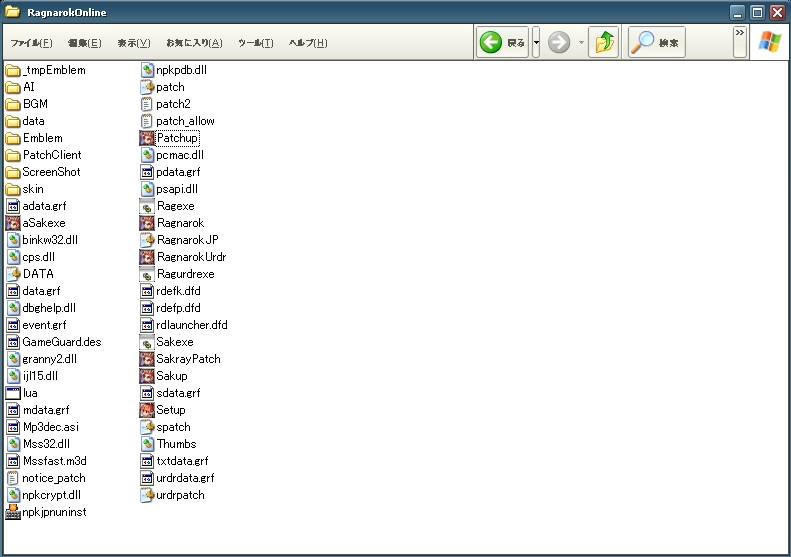Screen dimensions: 791x557
Task: Click the file name spatch
Action: 174,427
